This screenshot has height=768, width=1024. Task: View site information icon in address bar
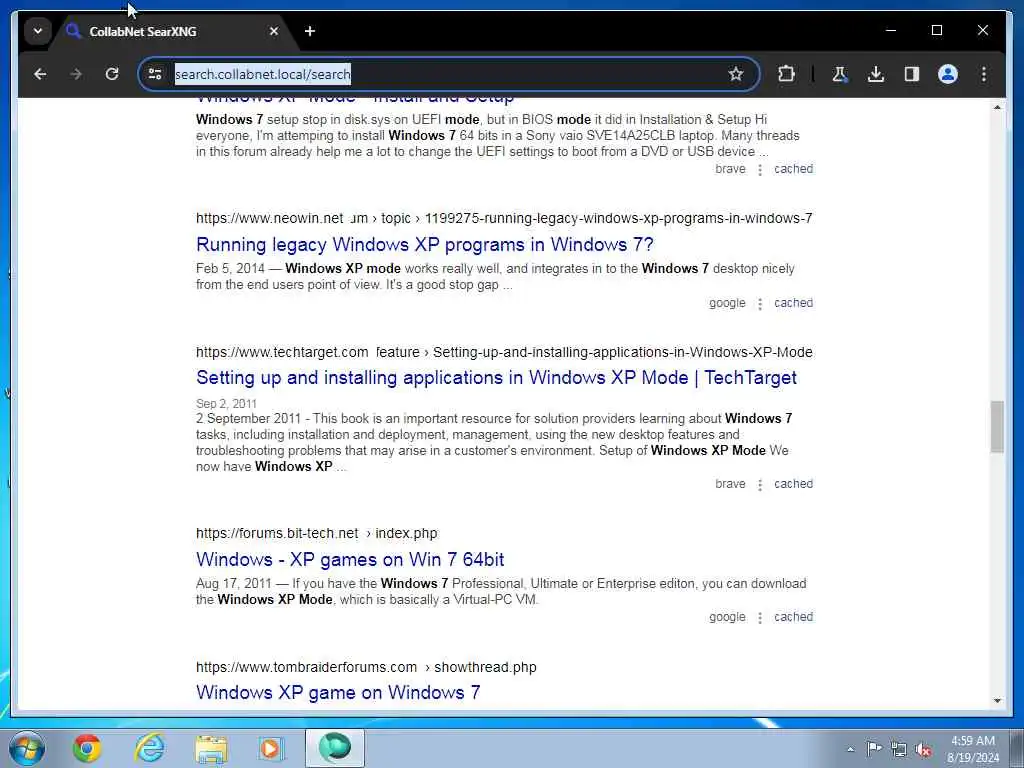click(155, 74)
